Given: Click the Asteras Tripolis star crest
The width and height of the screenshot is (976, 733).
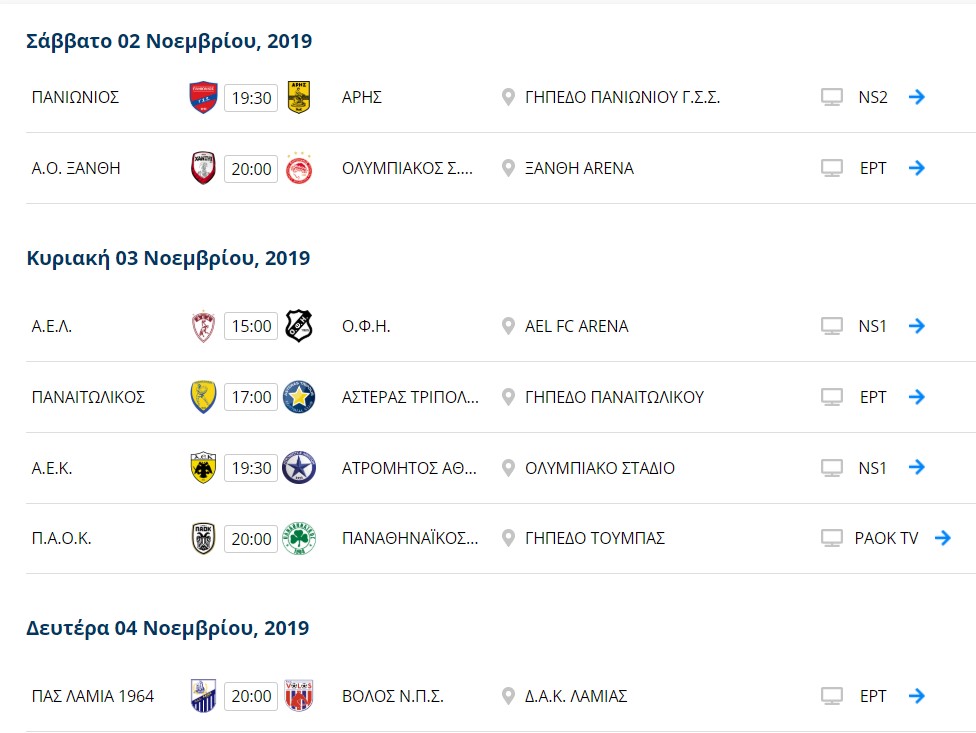Looking at the screenshot, I should point(299,396).
